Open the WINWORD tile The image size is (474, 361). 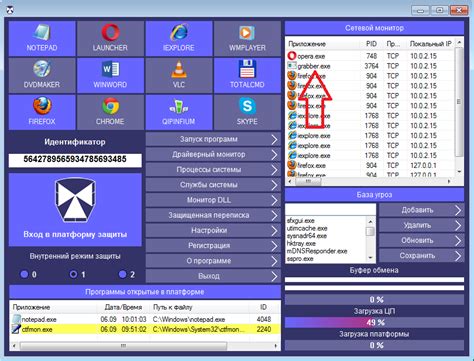110,75
